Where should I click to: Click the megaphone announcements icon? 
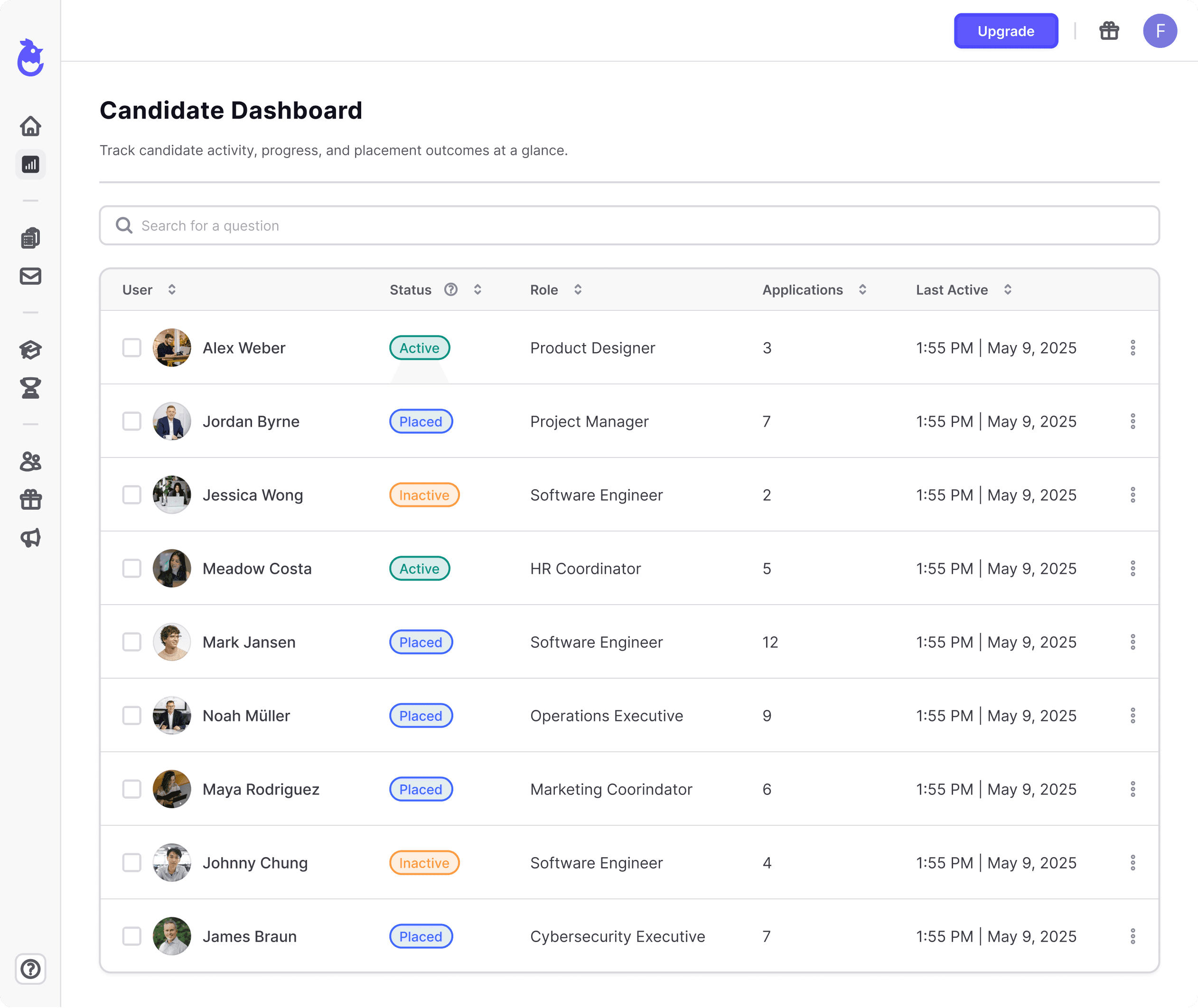tap(30, 538)
